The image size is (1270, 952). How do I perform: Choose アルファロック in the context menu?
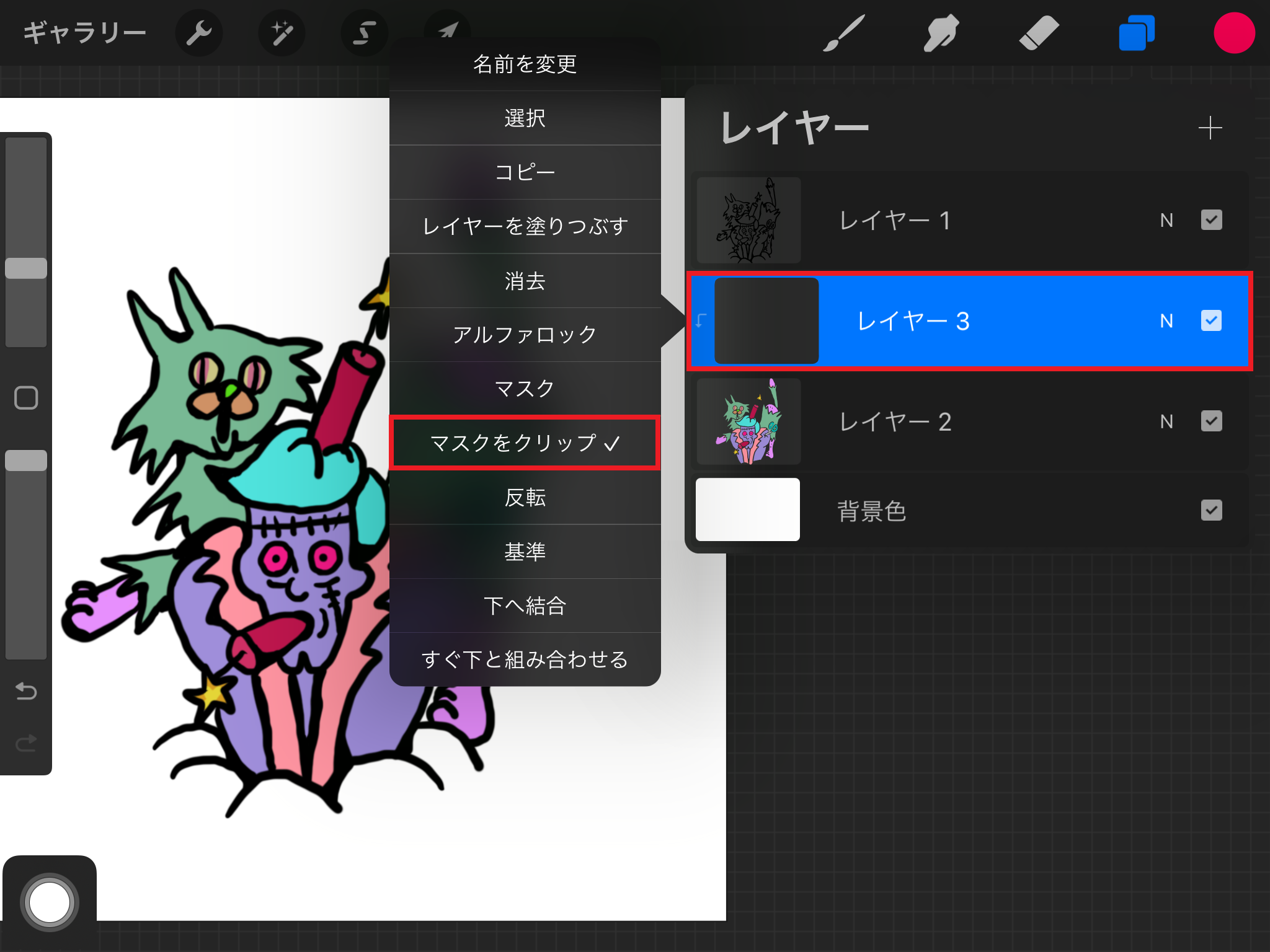tap(525, 334)
